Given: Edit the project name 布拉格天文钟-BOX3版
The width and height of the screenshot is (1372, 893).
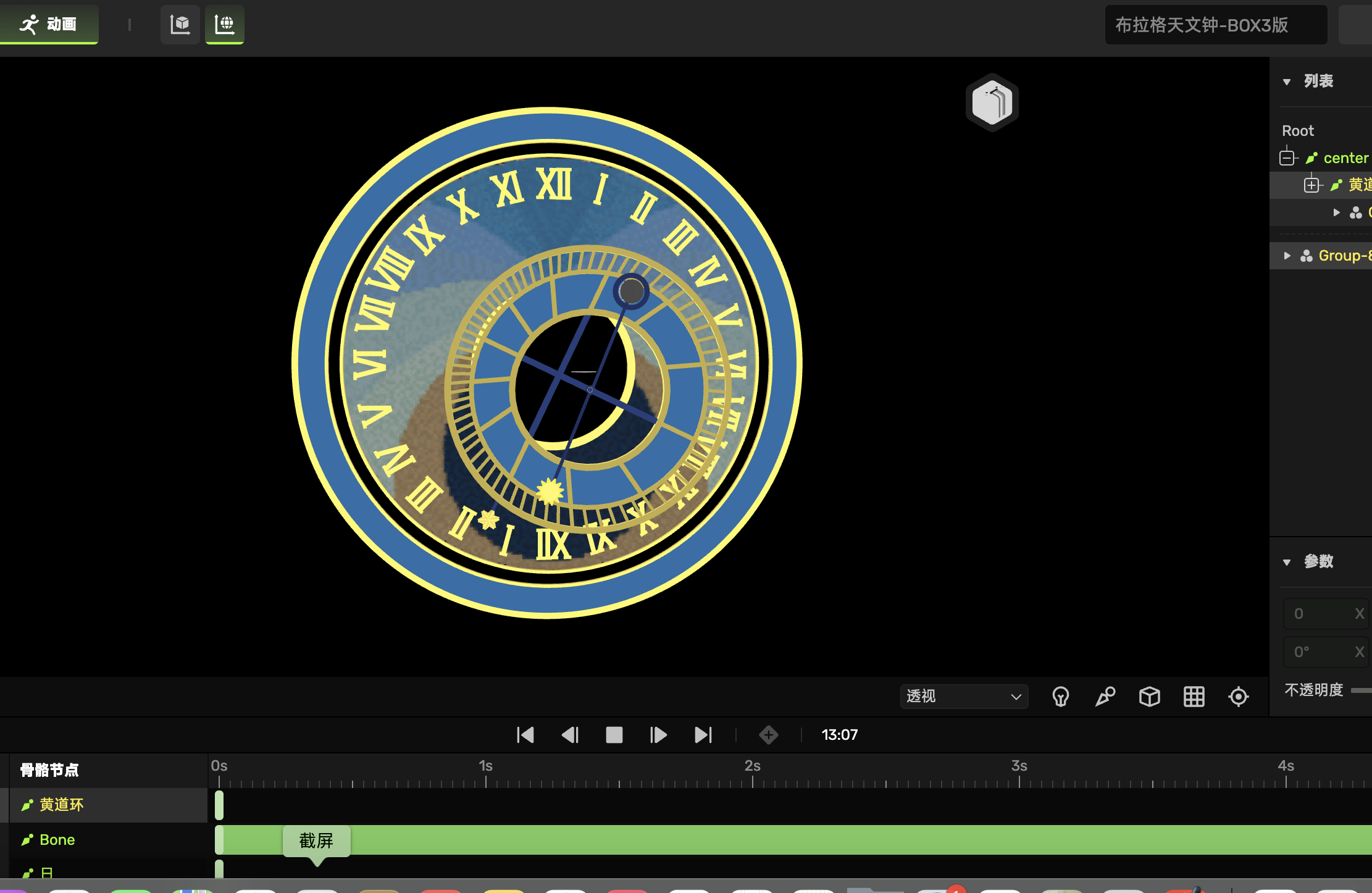Looking at the screenshot, I should pos(1216,25).
